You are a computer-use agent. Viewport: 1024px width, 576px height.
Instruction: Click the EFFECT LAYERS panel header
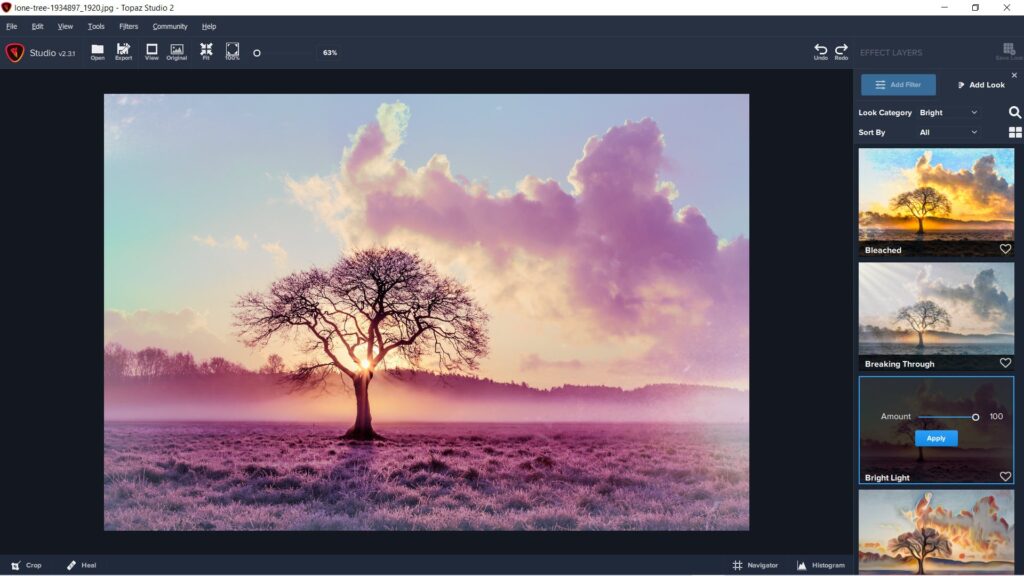891,53
